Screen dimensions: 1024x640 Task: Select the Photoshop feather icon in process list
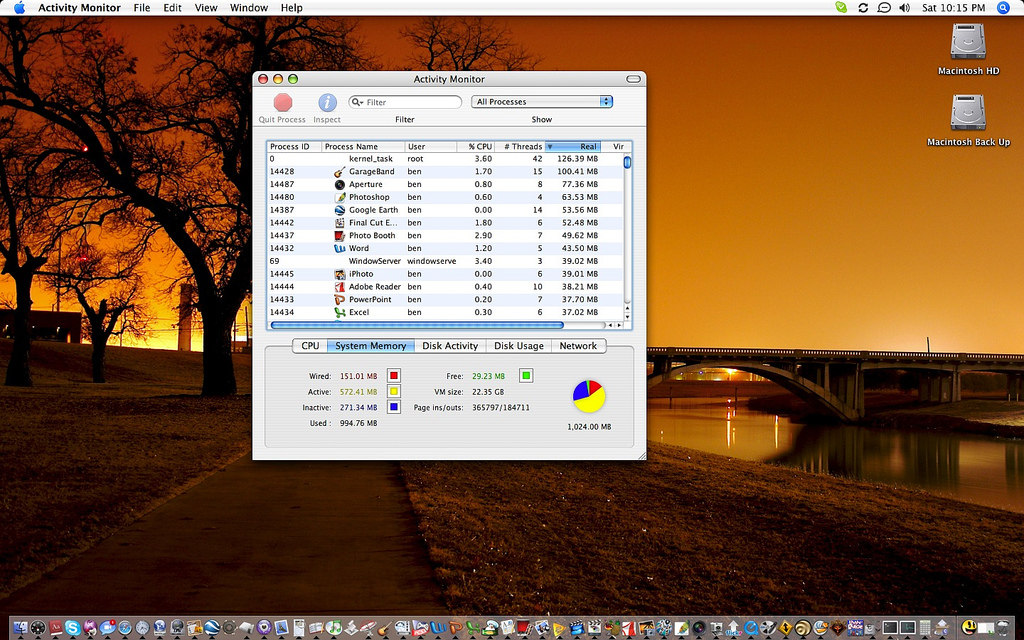pyautogui.click(x=340, y=197)
